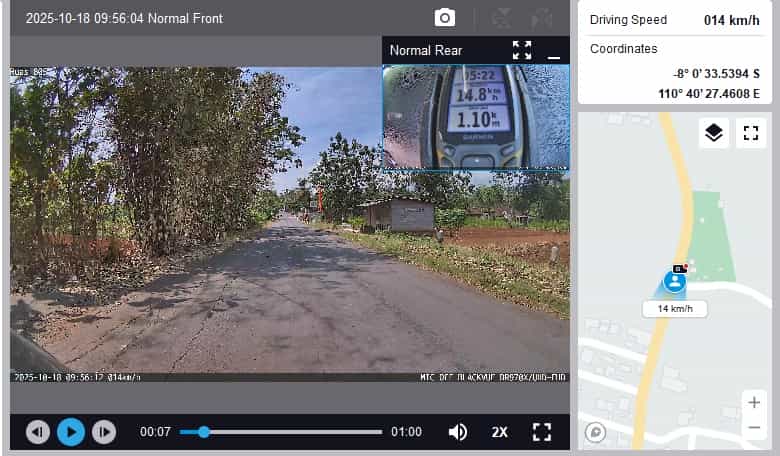Zoom in on the map
Screen dimensions: 780x456
coord(754,403)
